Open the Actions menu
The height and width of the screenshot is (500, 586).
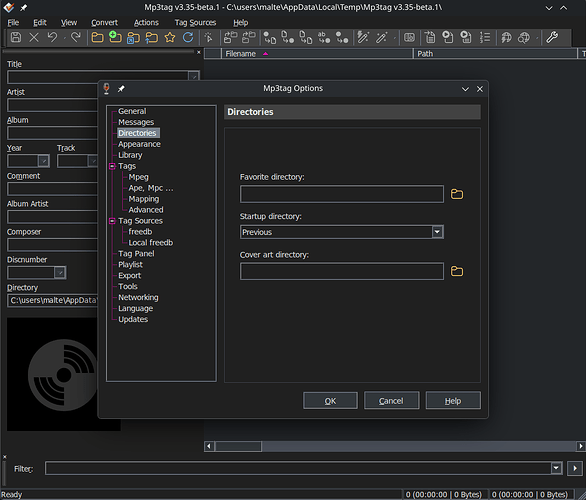pyautogui.click(x=146, y=23)
